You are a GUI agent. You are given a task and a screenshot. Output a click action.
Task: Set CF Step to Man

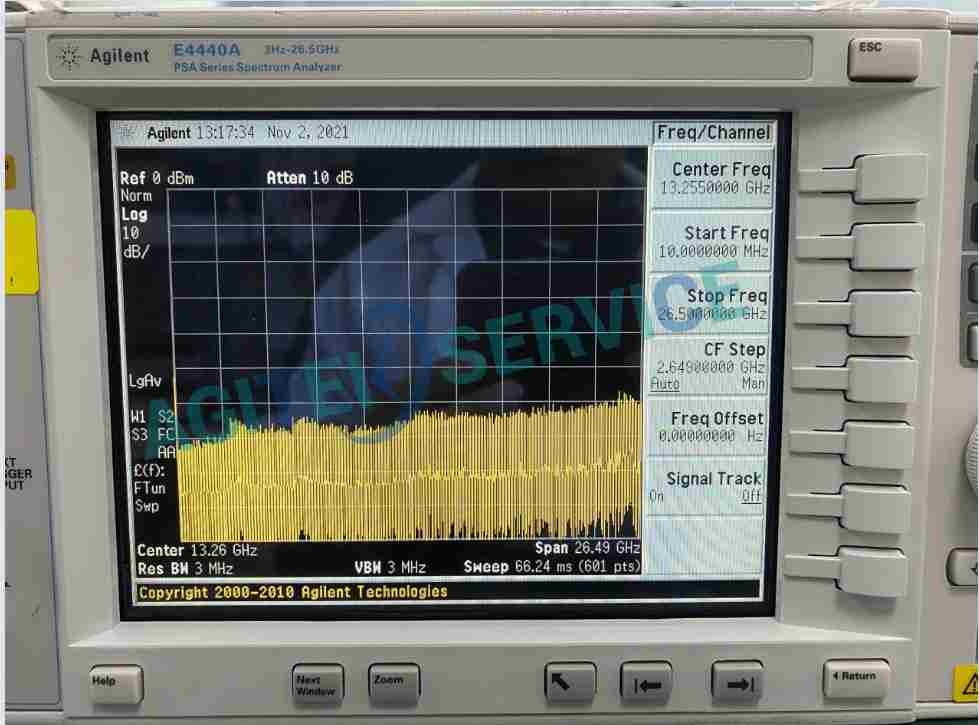753,384
